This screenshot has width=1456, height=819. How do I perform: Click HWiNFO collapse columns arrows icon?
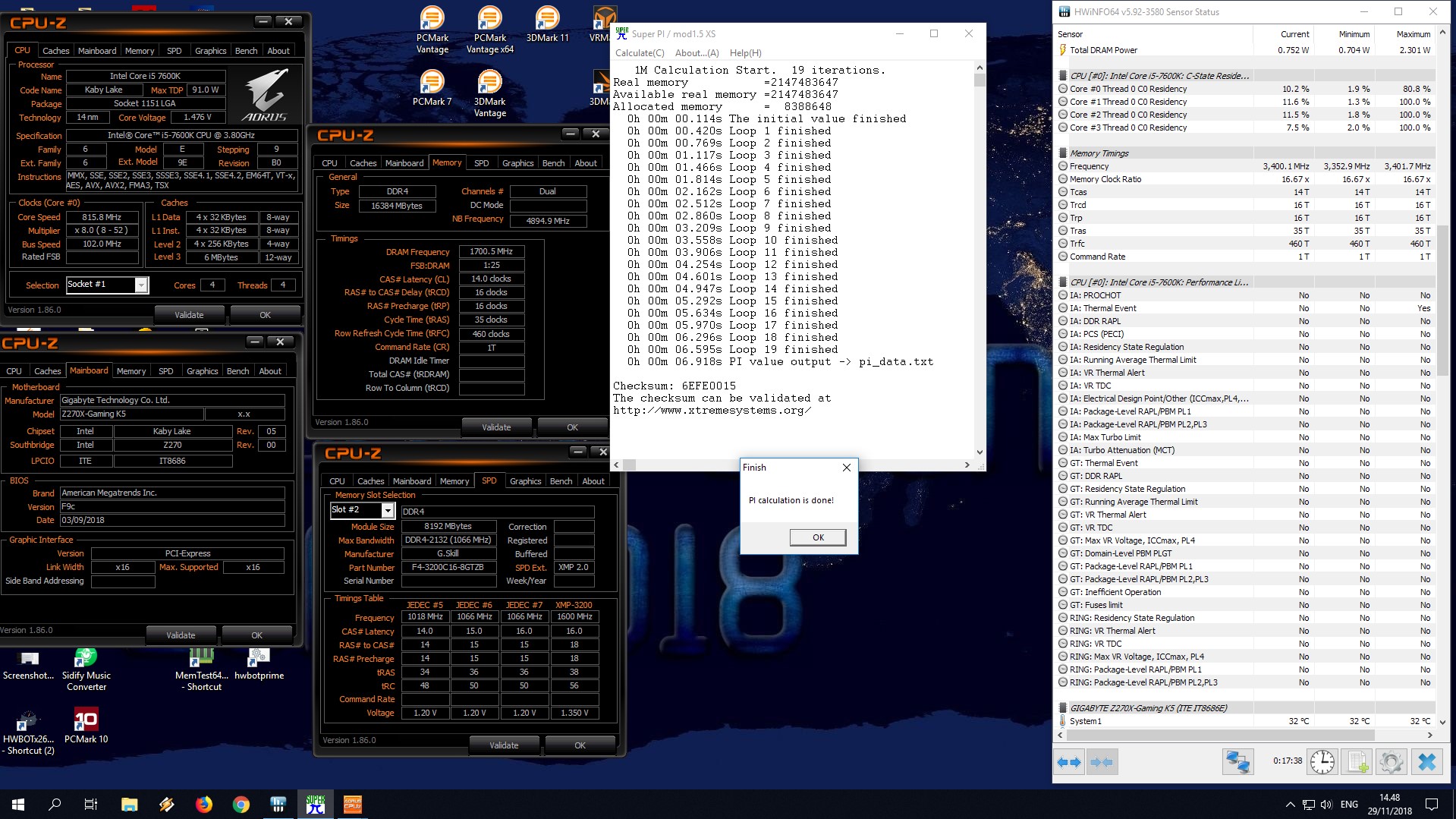pyautogui.click(x=1102, y=761)
